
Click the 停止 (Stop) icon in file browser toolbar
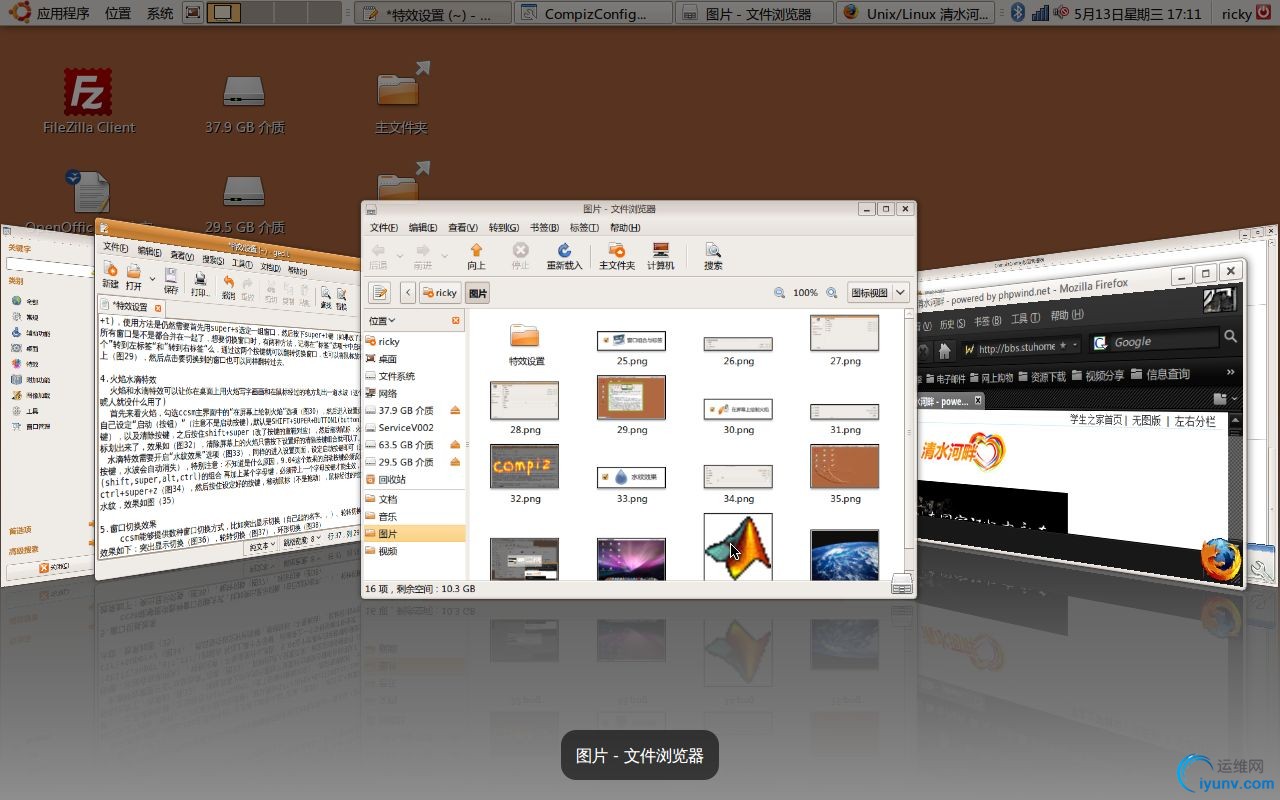[x=520, y=256]
